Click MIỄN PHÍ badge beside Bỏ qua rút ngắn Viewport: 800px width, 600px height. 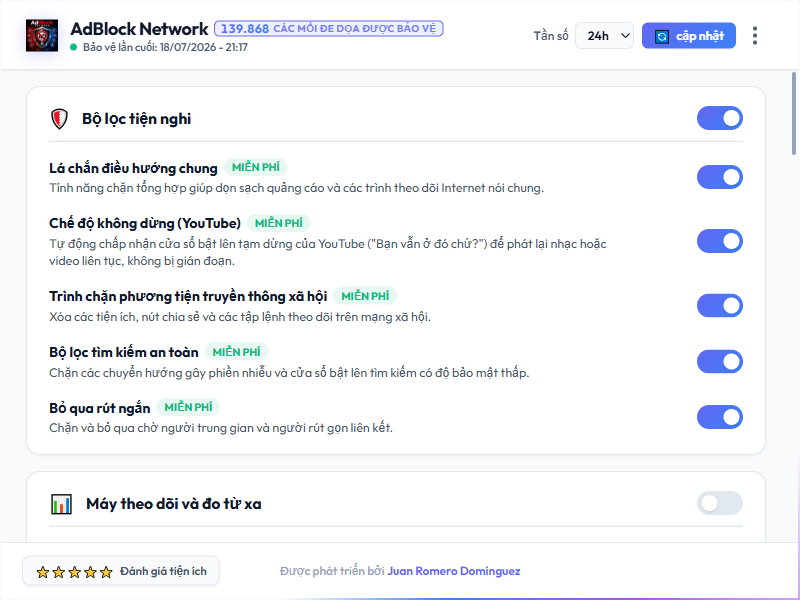(x=188, y=407)
